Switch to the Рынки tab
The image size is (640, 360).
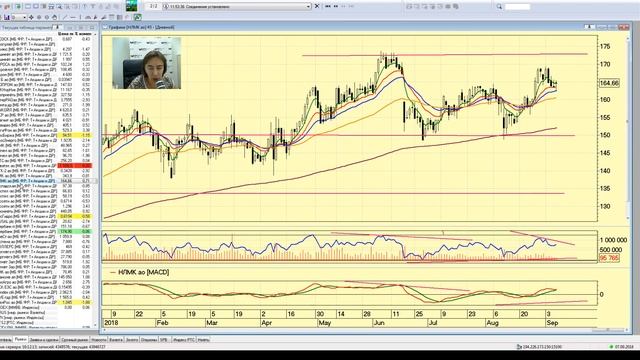pos(20,340)
